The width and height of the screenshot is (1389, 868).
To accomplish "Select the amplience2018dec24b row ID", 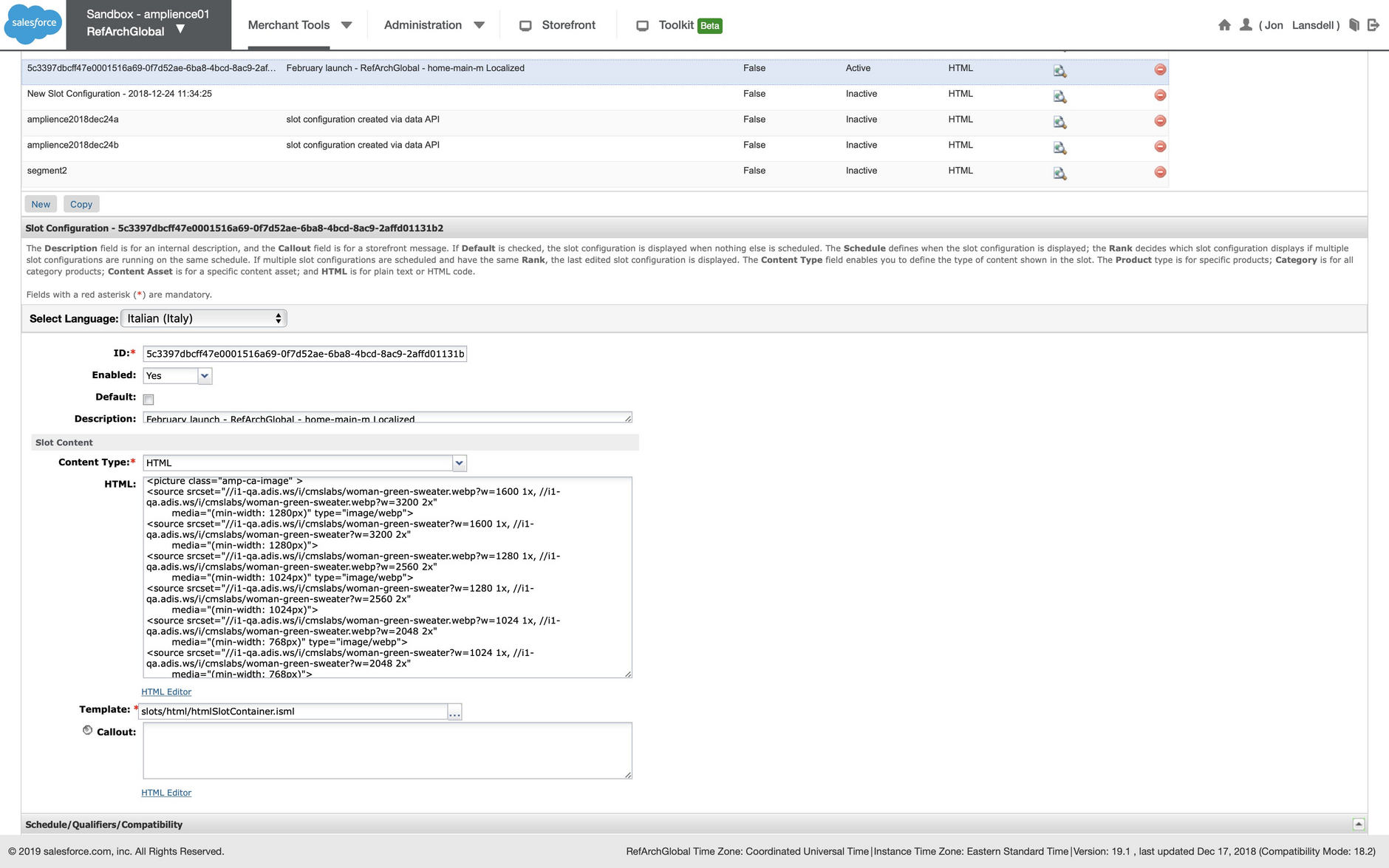I will pyautogui.click(x=72, y=146).
